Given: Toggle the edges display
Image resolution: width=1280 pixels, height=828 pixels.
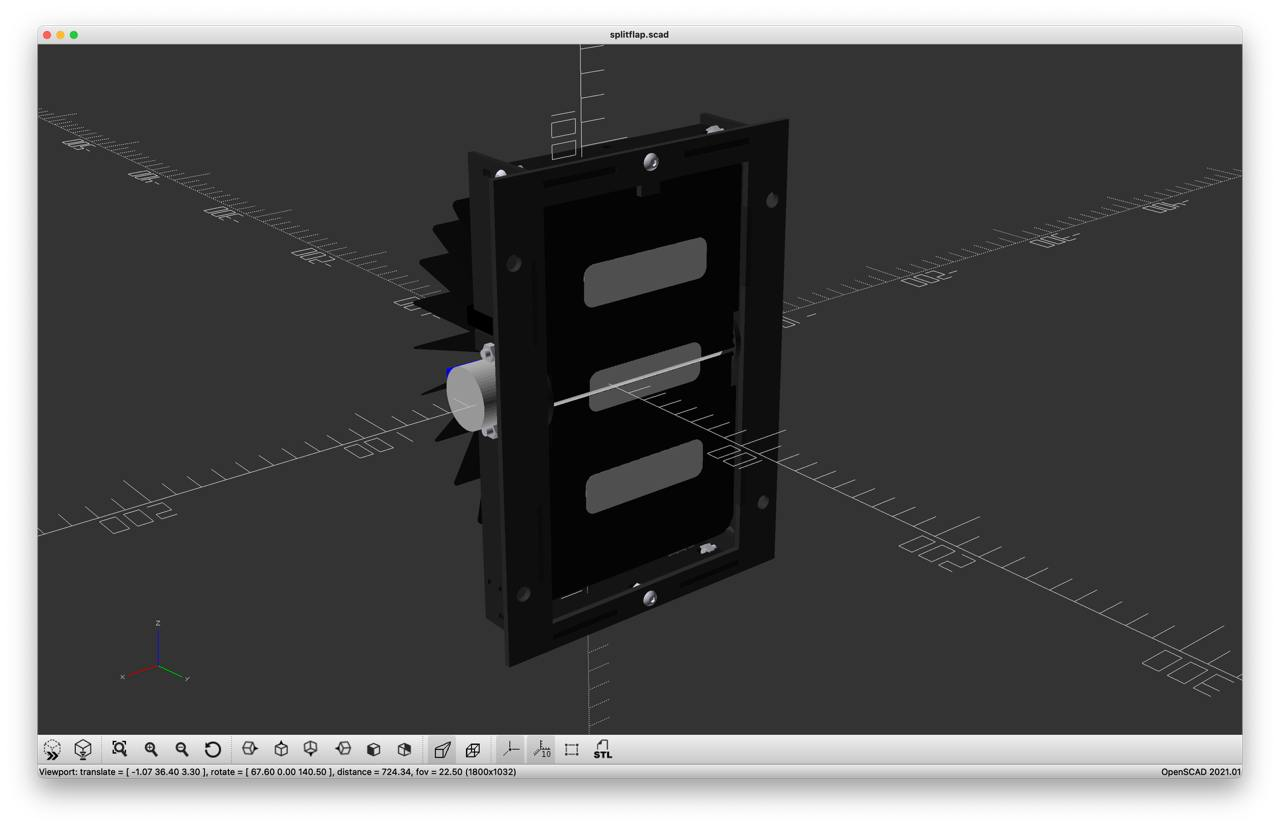Looking at the screenshot, I should tap(569, 748).
